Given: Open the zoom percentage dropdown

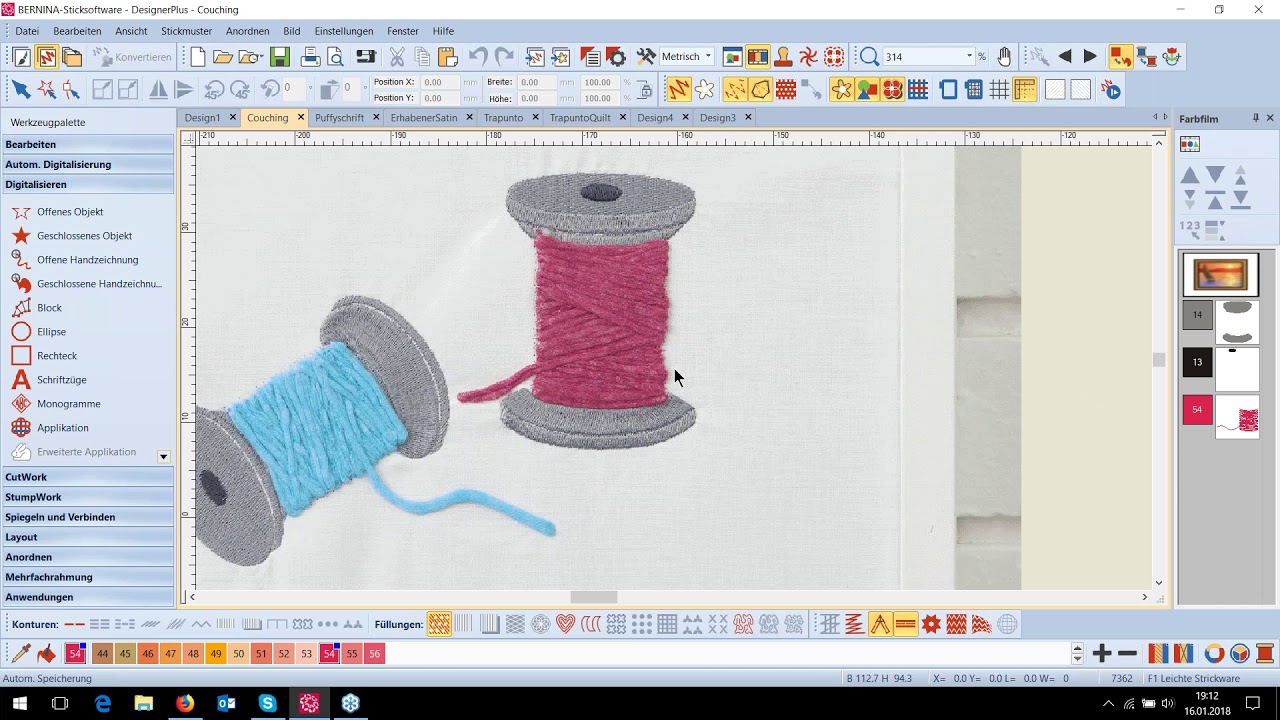Looking at the screenshot, I should point(968,57).
